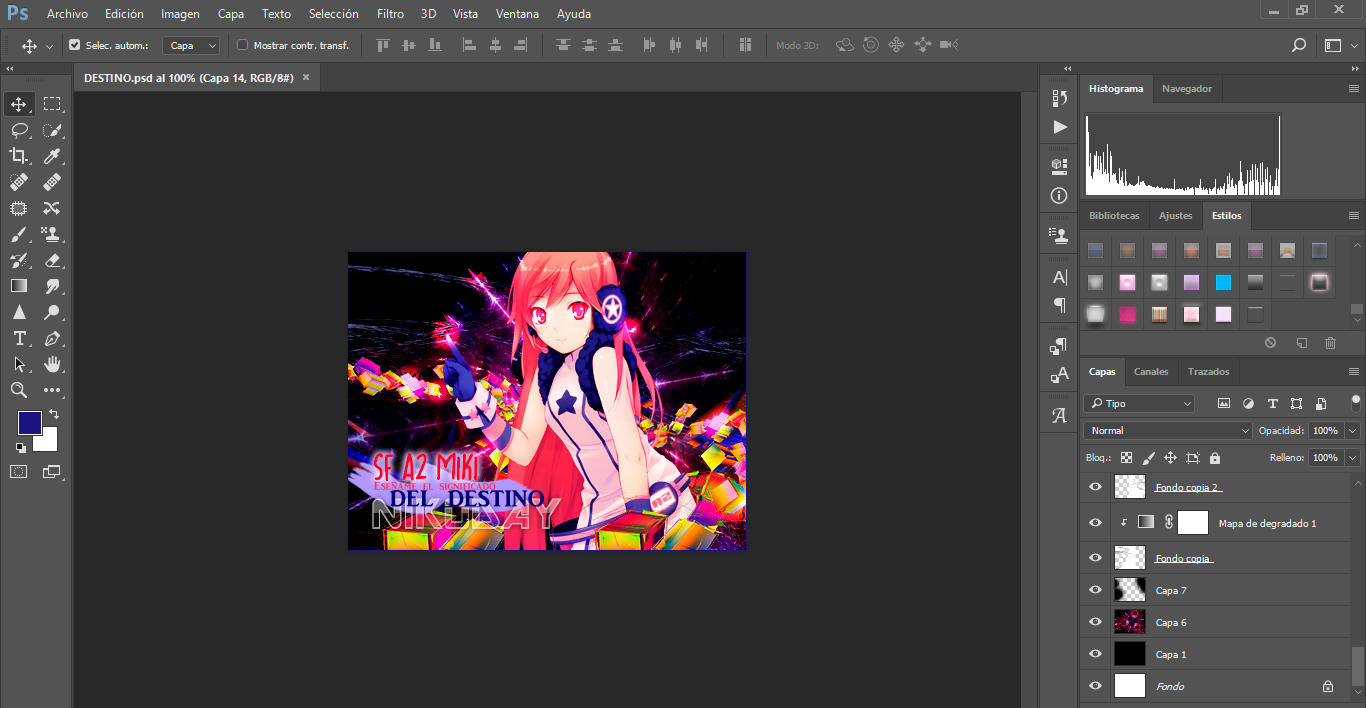
Task: Clear style with the no-style button
Action: [x=1270, y=343]
